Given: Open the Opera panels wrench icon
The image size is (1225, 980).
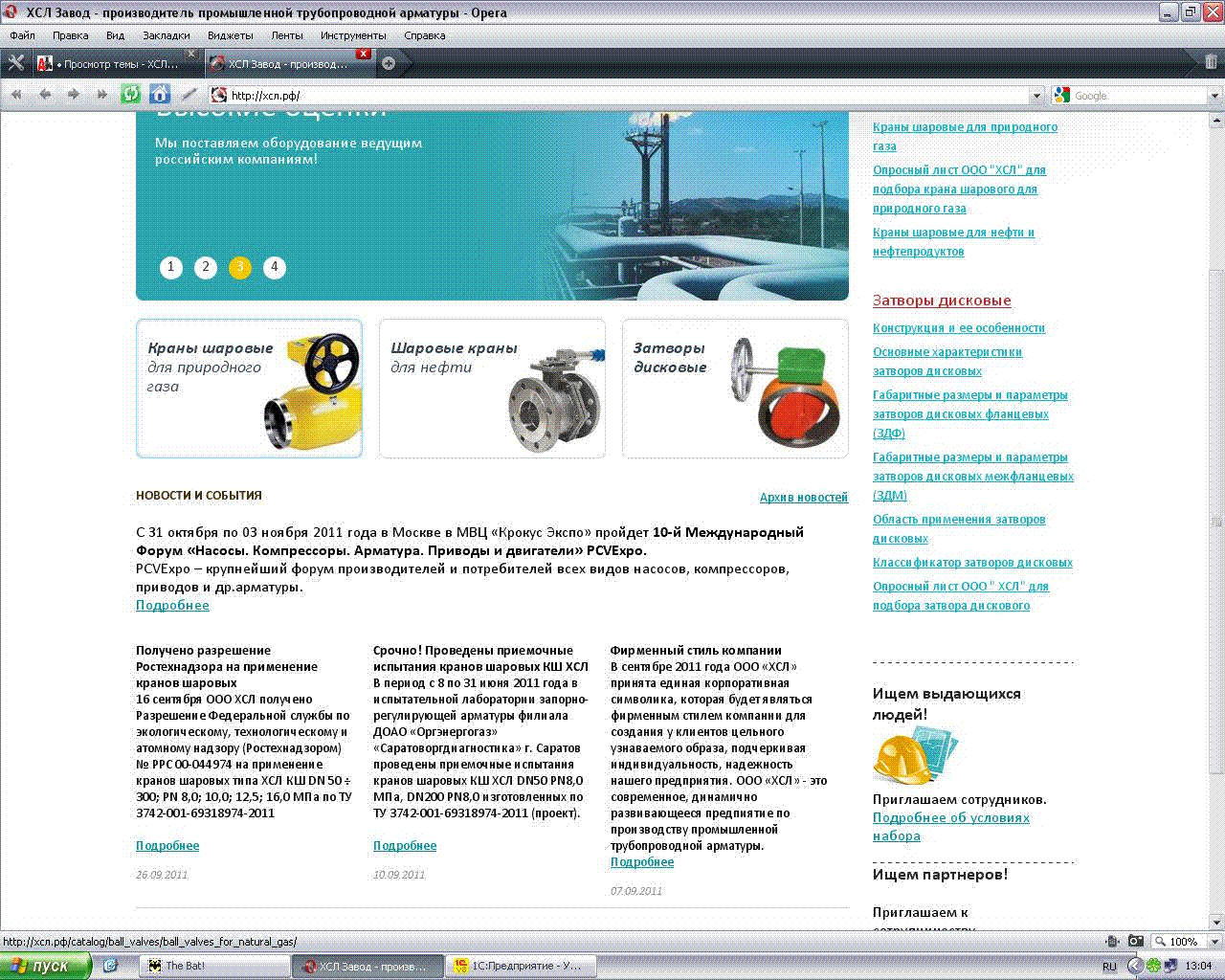Looking at the screenshot, I should [x=16, y=63].
